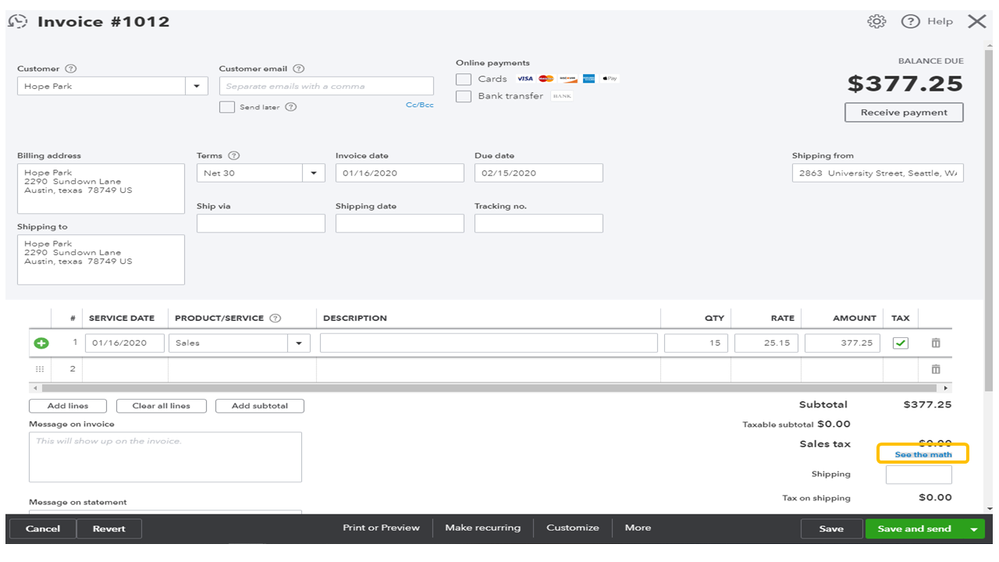
Task: Click the Terms help icon
Action: tap(234, 155)
